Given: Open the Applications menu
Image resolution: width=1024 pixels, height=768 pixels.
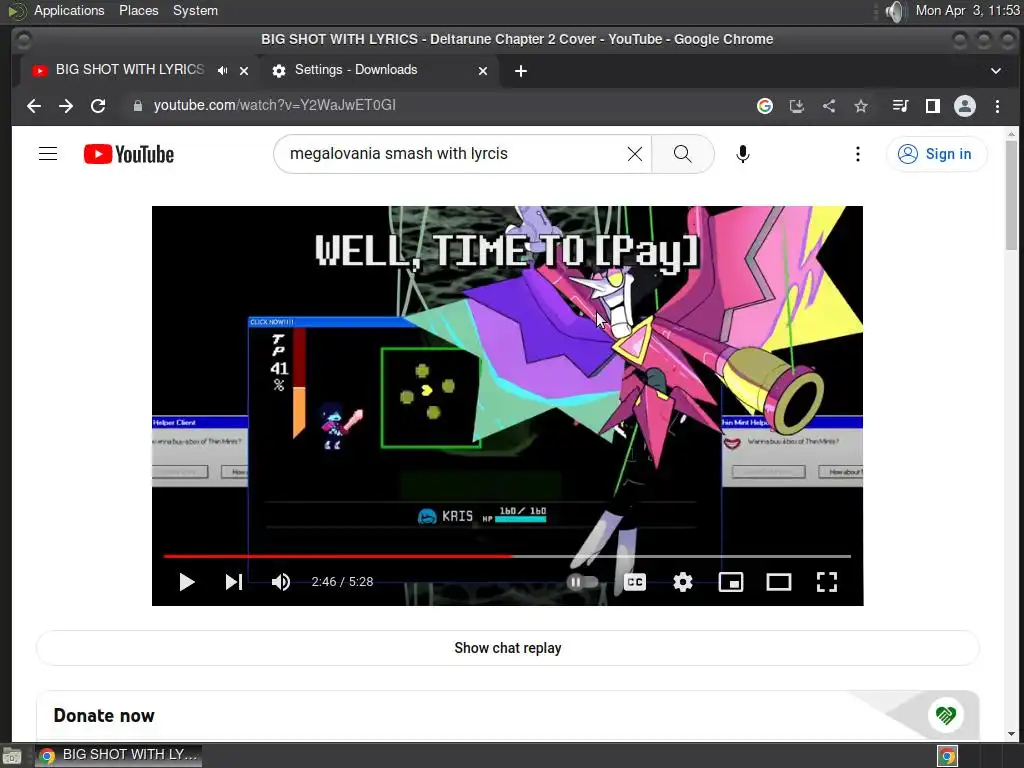Looking at the screenshot, I should 69,10.
